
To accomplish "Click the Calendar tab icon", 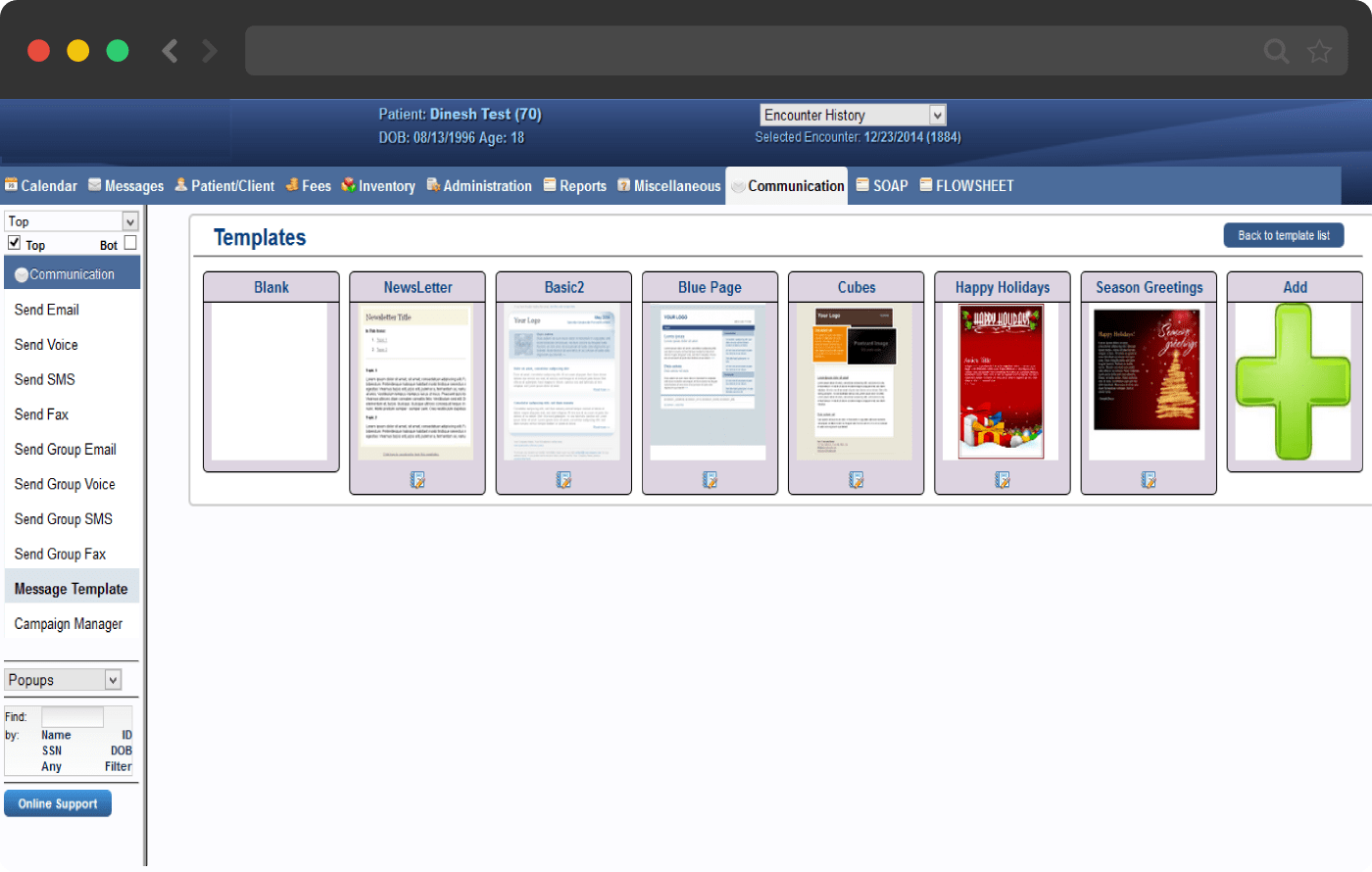I will pyautogui.click(x=12, y=185).
